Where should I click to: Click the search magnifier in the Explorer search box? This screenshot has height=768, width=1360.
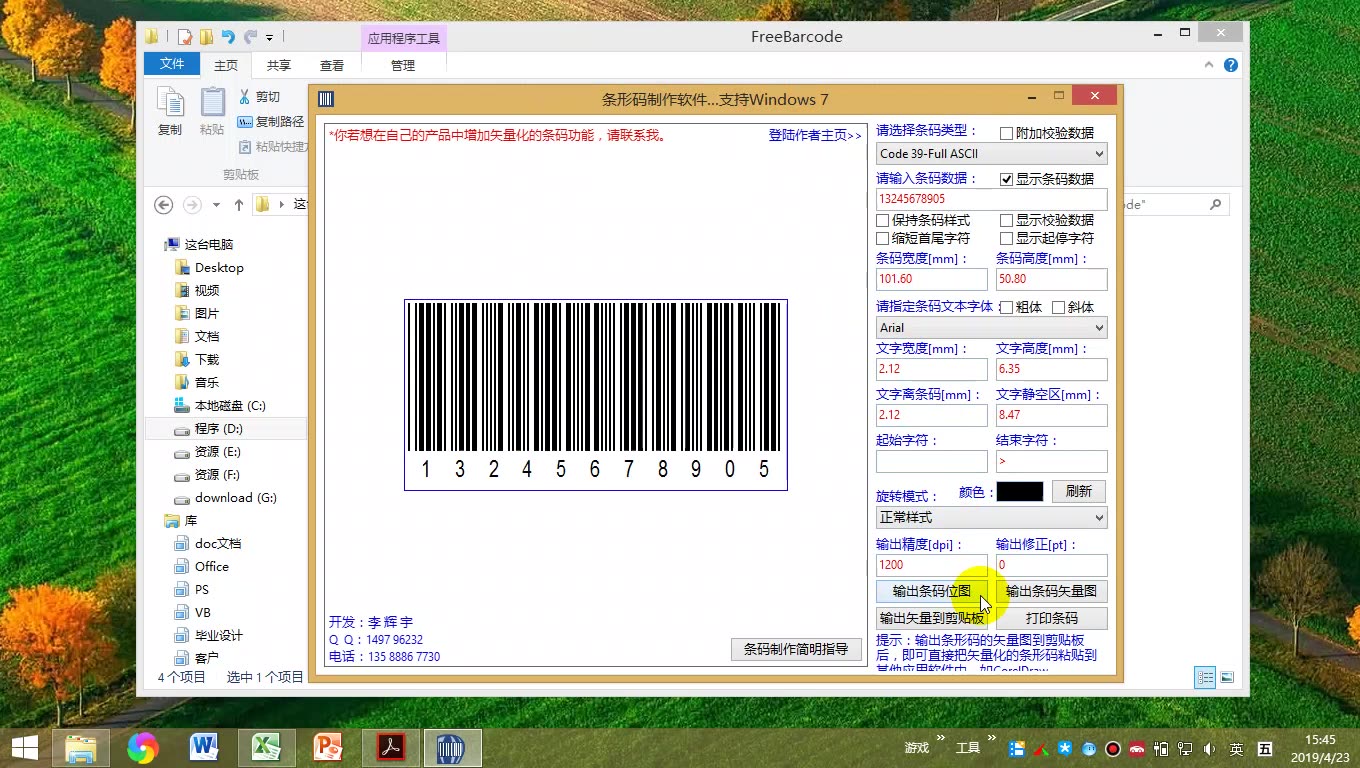point(1216,204)
